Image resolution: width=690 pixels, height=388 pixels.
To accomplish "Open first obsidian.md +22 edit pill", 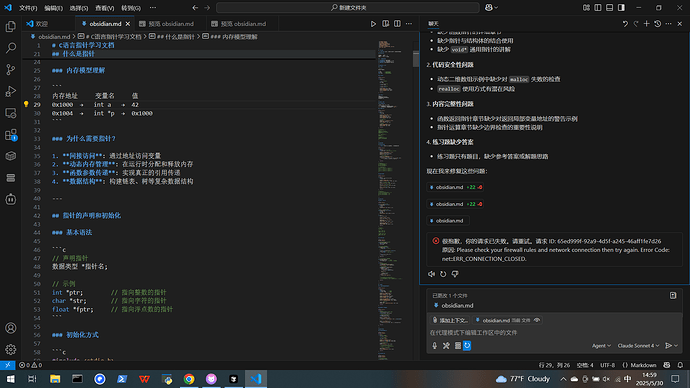I will click(455, 187).
